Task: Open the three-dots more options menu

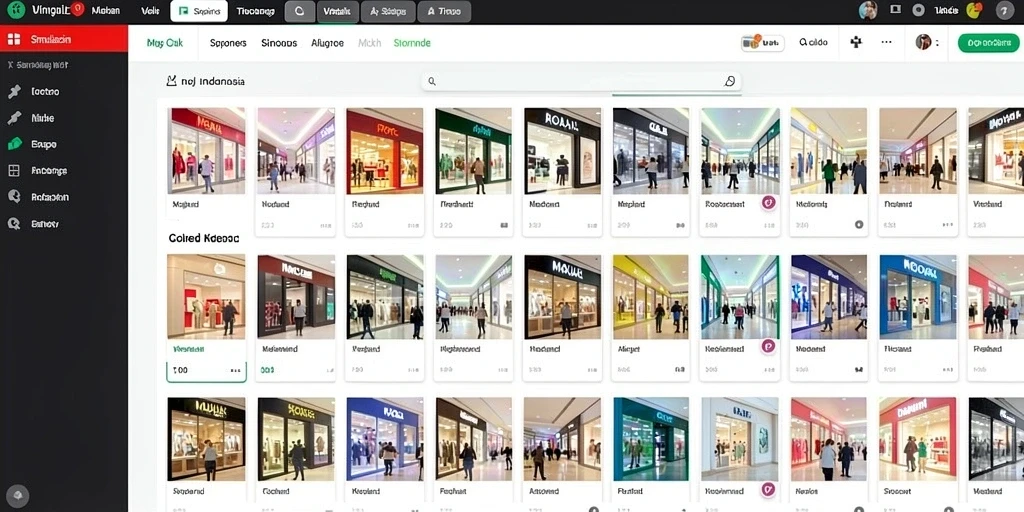Action: pyautogui.click(x=886, y=42)
